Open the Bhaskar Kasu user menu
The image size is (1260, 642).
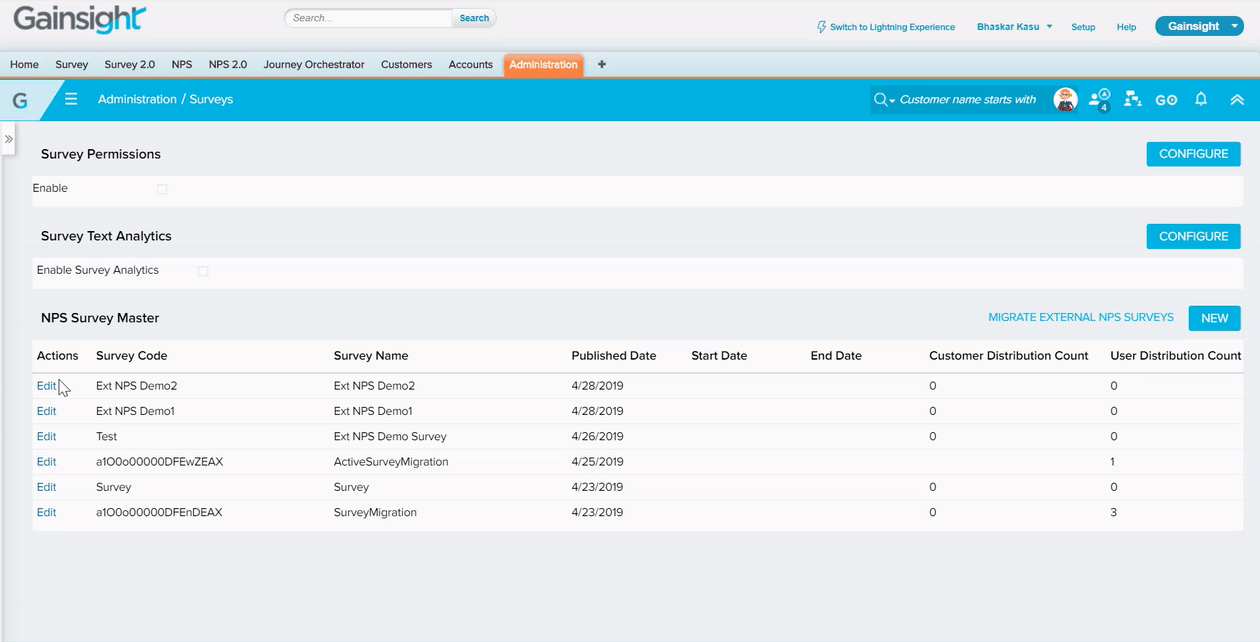[x=1015, y=27]
